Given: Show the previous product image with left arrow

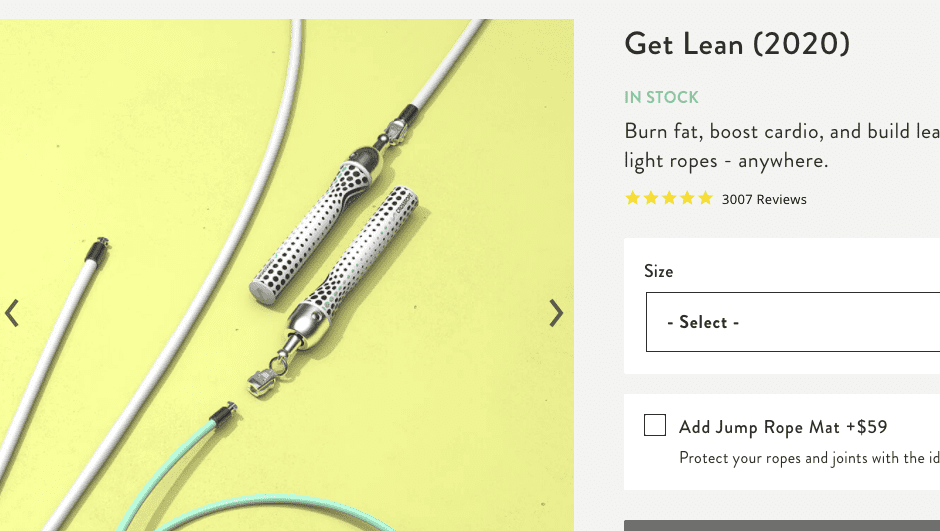Looking at the screenshot, I should (12, 313).
